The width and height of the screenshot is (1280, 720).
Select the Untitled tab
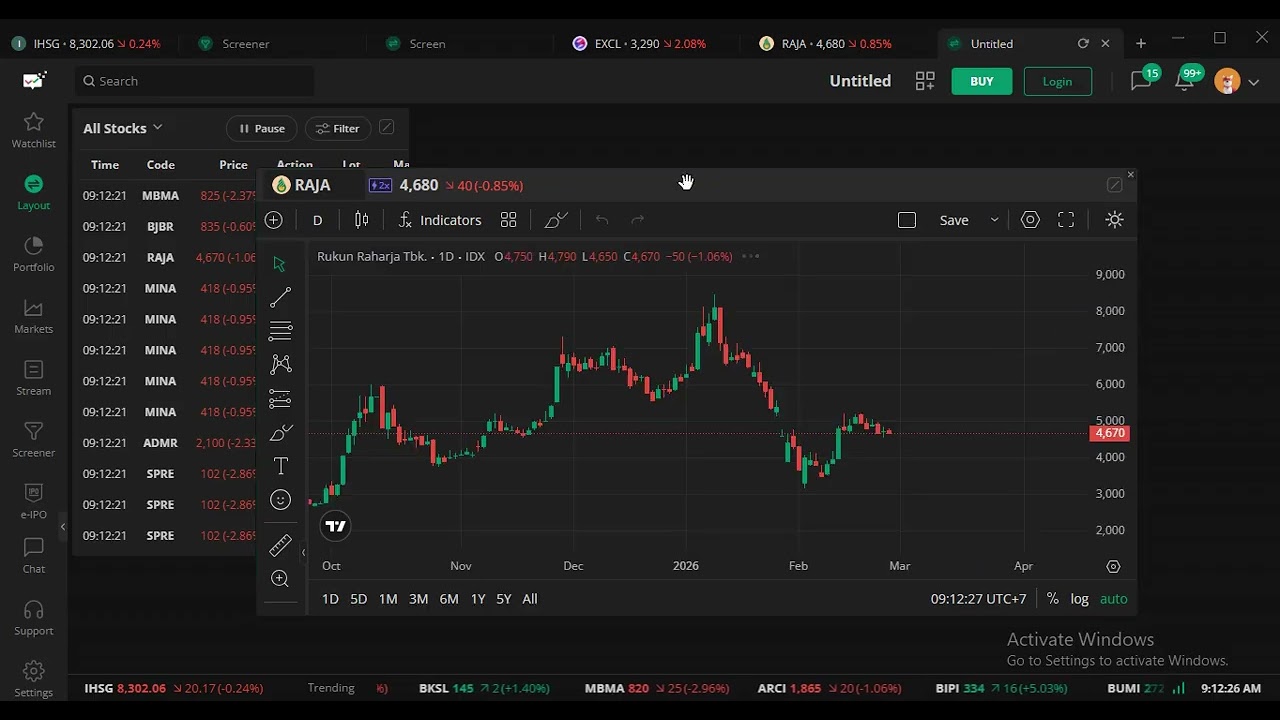992,44
